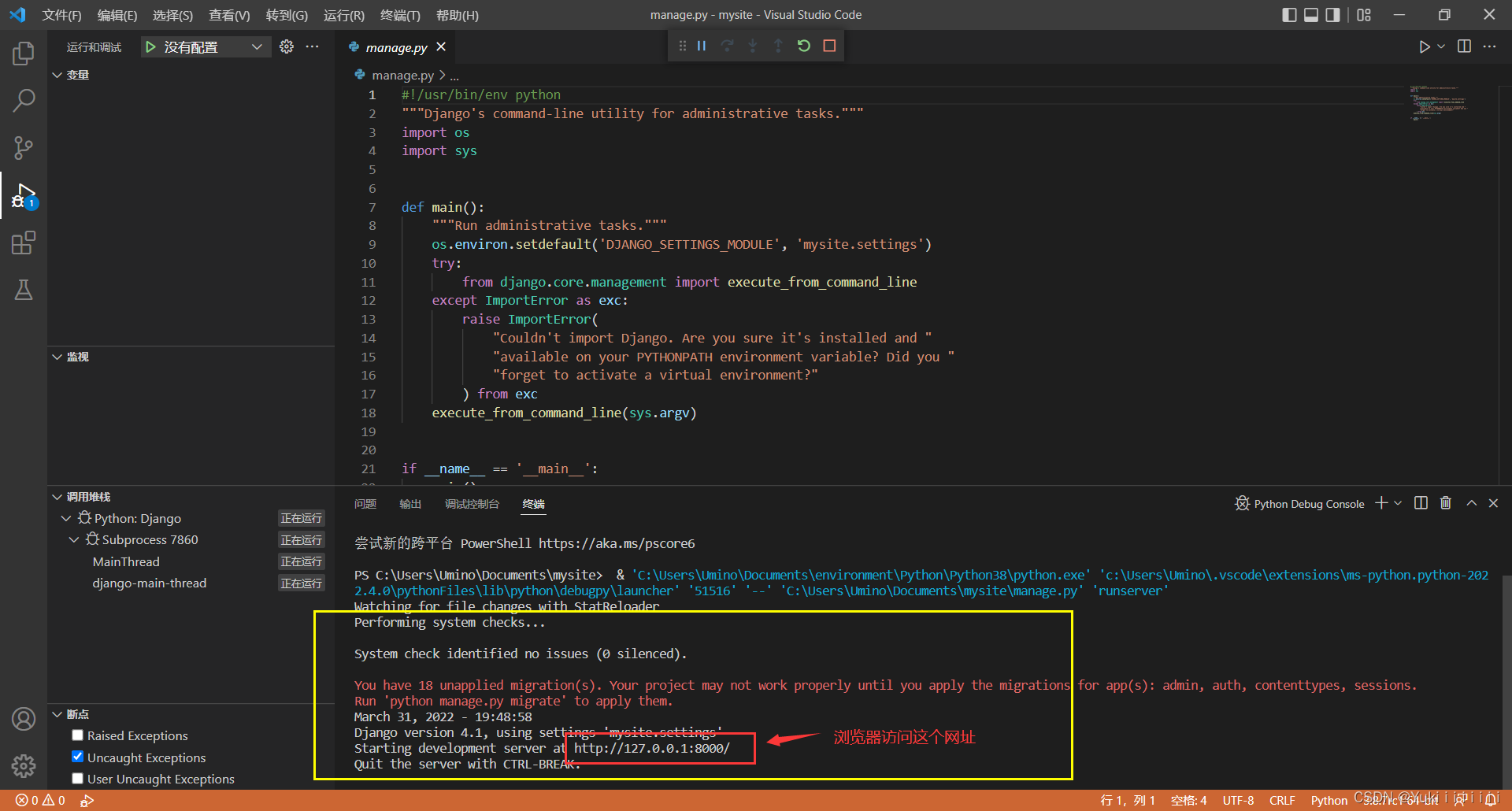Click errors and warnings status indicator

[x=40, y=800]
